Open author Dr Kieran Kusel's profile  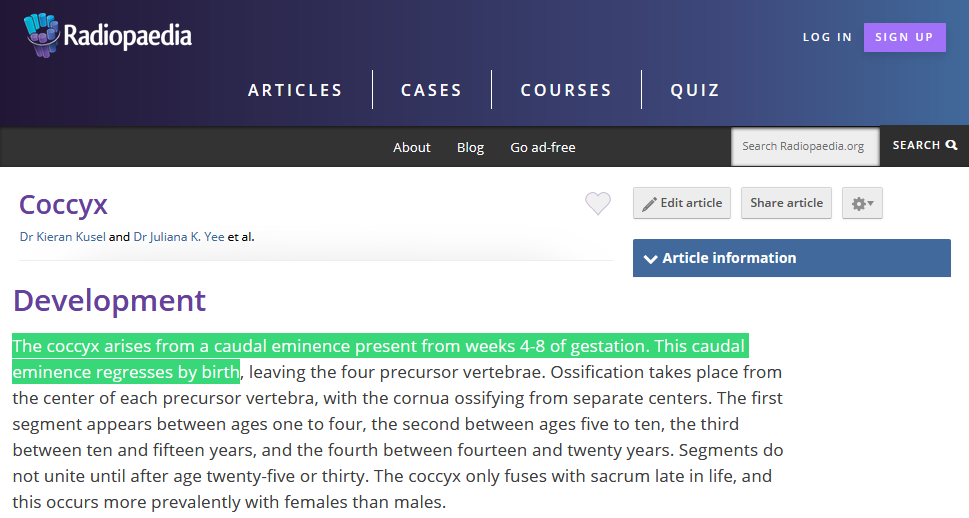tap(62, 237)
